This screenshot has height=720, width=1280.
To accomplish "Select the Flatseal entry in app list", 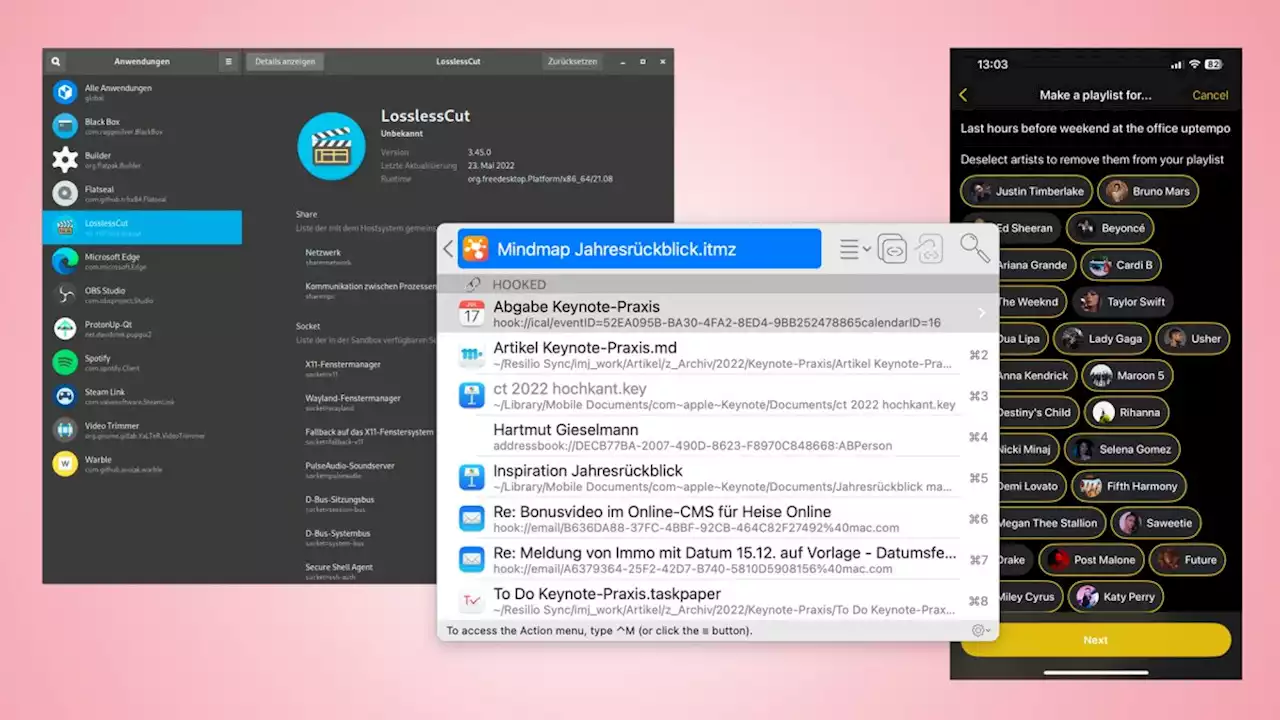I will click(x=142, y=193).
